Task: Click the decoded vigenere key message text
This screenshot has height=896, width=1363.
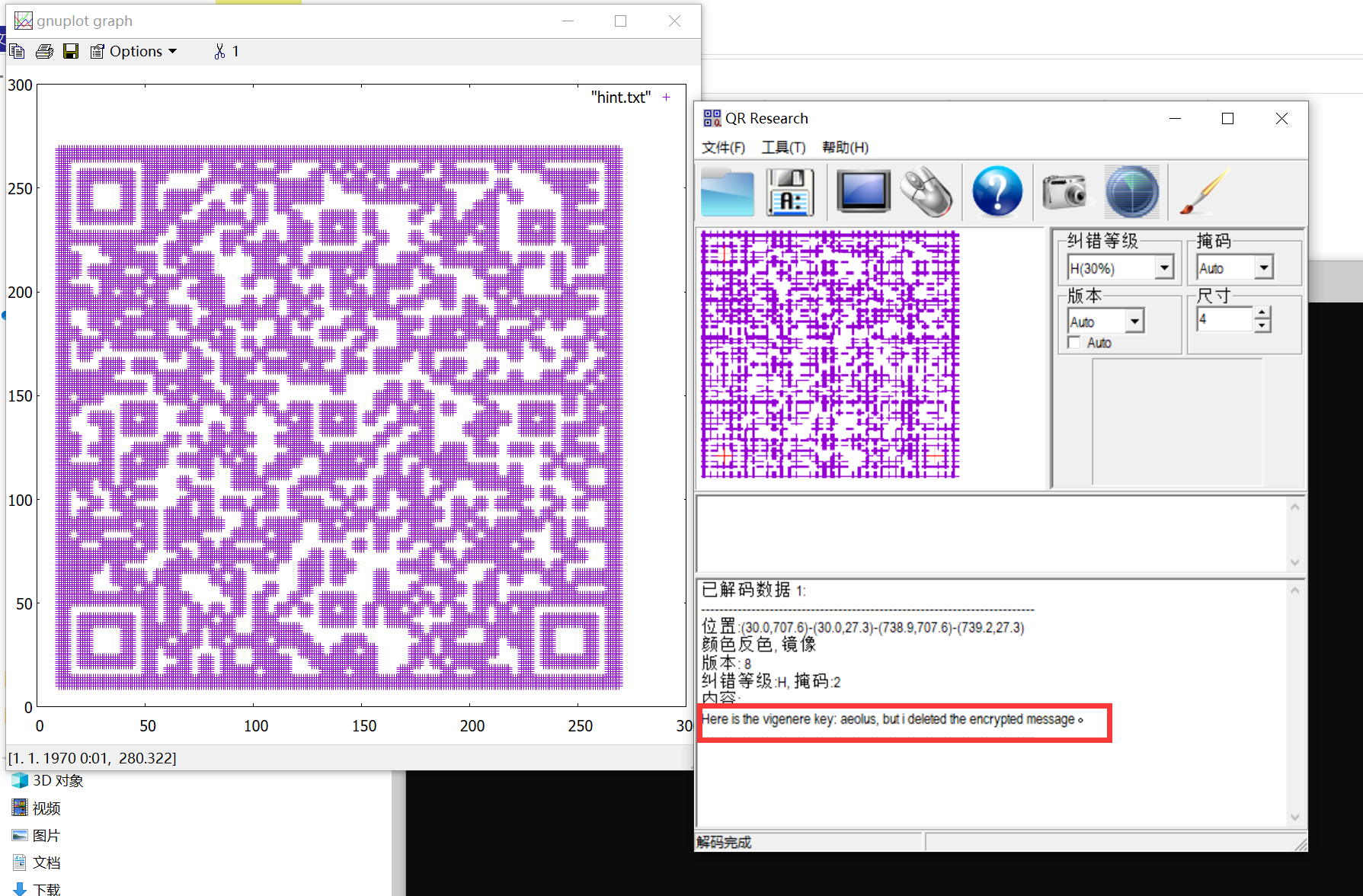Action: [x=892, y=719]
